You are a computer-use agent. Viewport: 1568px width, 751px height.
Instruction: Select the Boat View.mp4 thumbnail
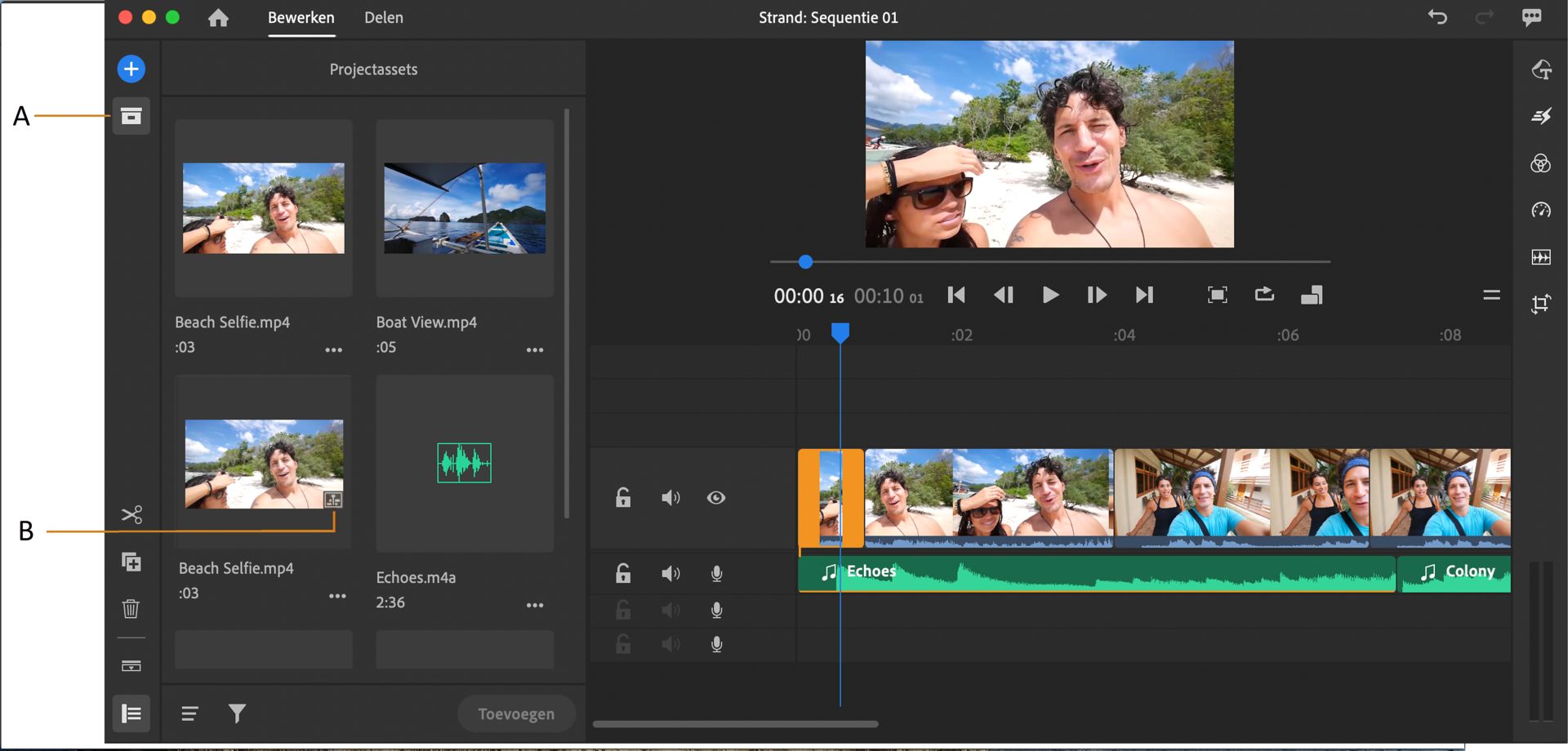pos(465,208)
